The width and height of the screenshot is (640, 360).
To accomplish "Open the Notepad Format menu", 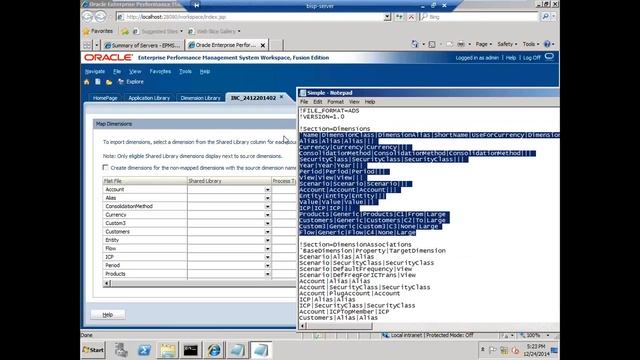I will pyautogui.click(x=335, y=102).
